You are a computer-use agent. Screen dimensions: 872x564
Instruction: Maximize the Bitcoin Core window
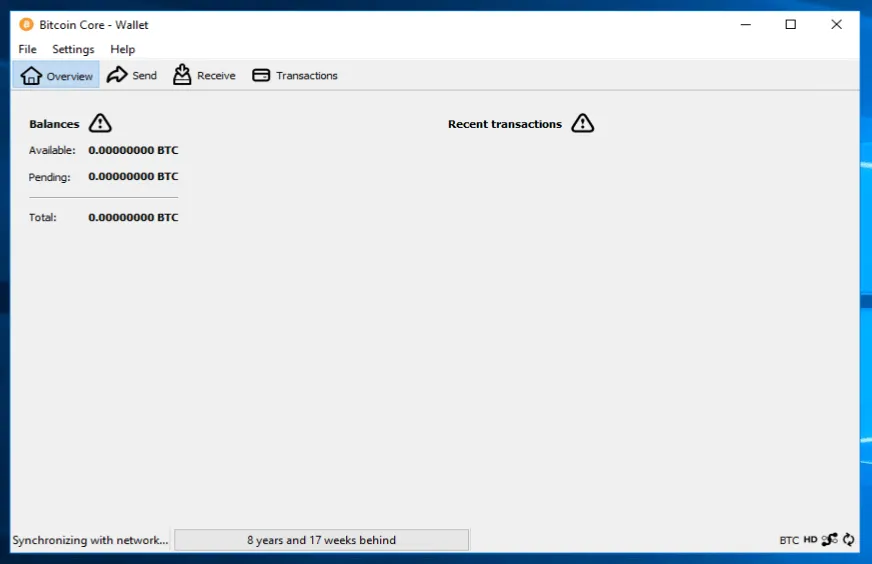click(790, 24)
